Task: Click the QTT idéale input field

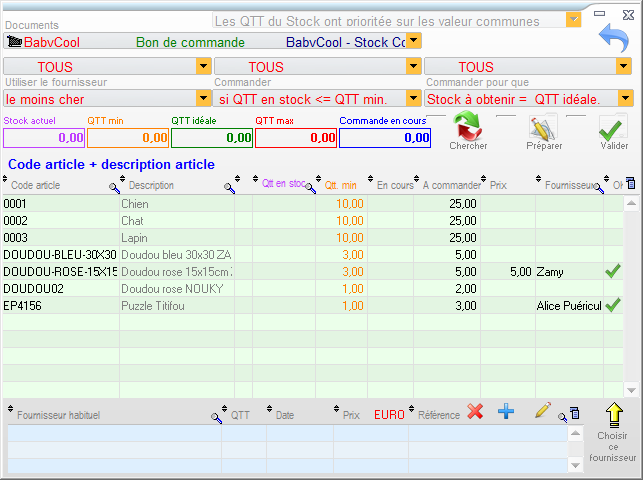Action: click(210, 138)
